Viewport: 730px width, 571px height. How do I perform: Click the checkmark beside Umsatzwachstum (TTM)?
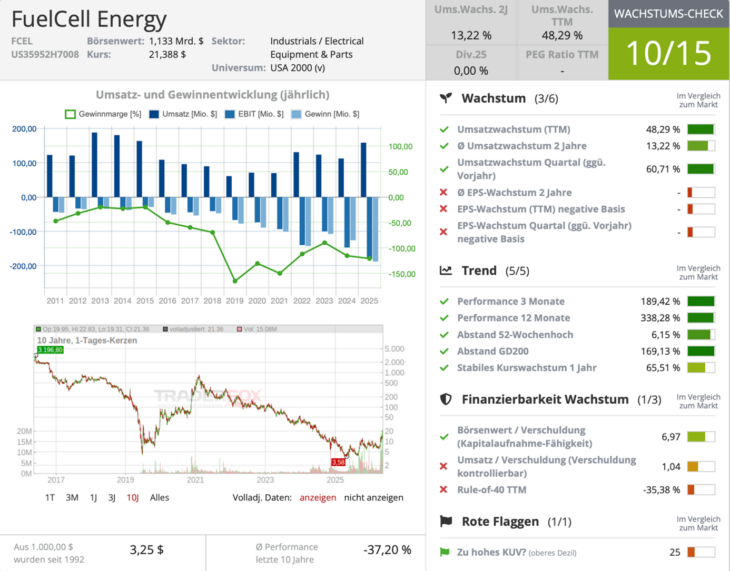[444, 129]
